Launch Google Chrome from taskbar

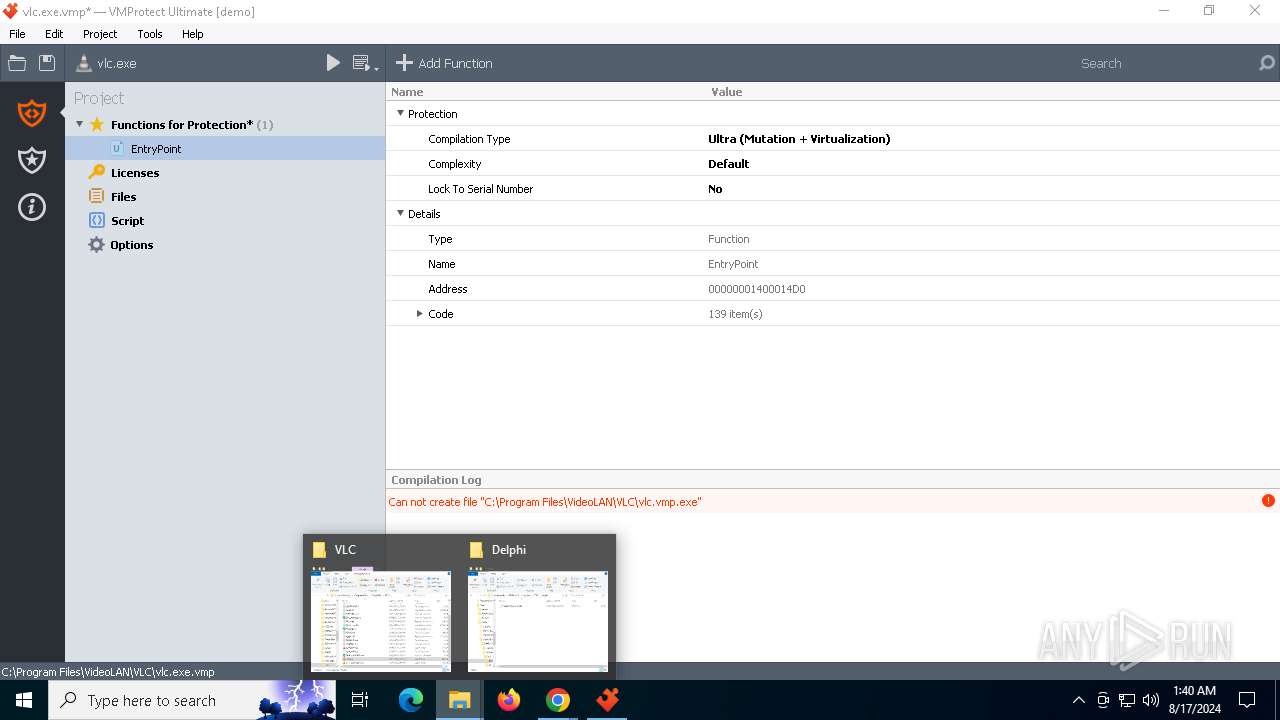(558, 700)
